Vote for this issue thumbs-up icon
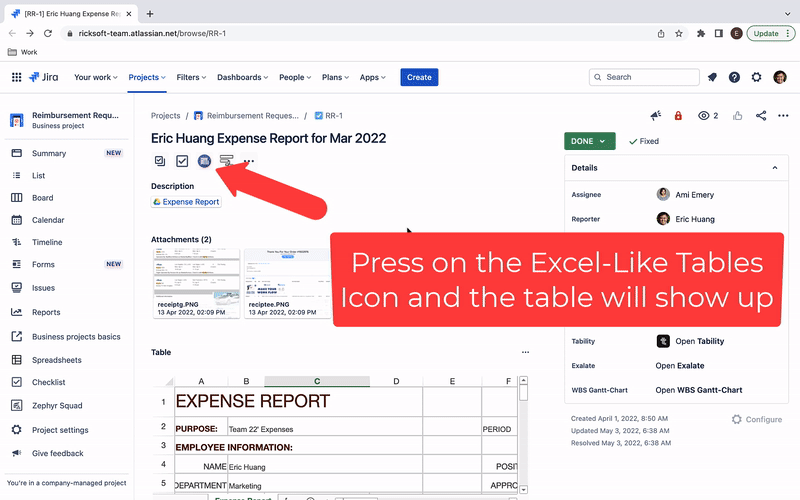The width and height of the screenshot is (800, 500). point(737,116)
